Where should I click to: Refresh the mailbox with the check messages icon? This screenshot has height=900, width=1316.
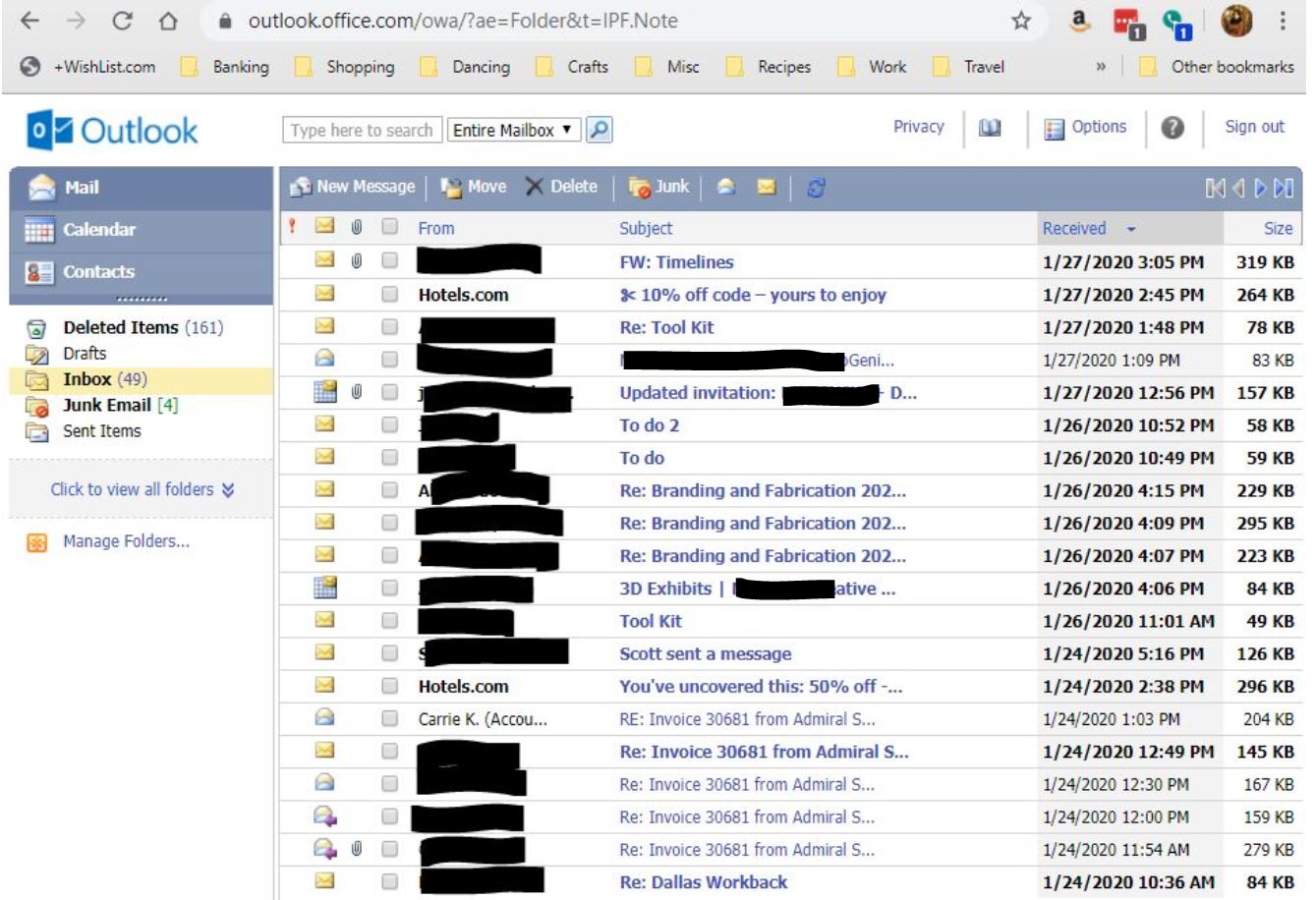[x=816, y=187]
